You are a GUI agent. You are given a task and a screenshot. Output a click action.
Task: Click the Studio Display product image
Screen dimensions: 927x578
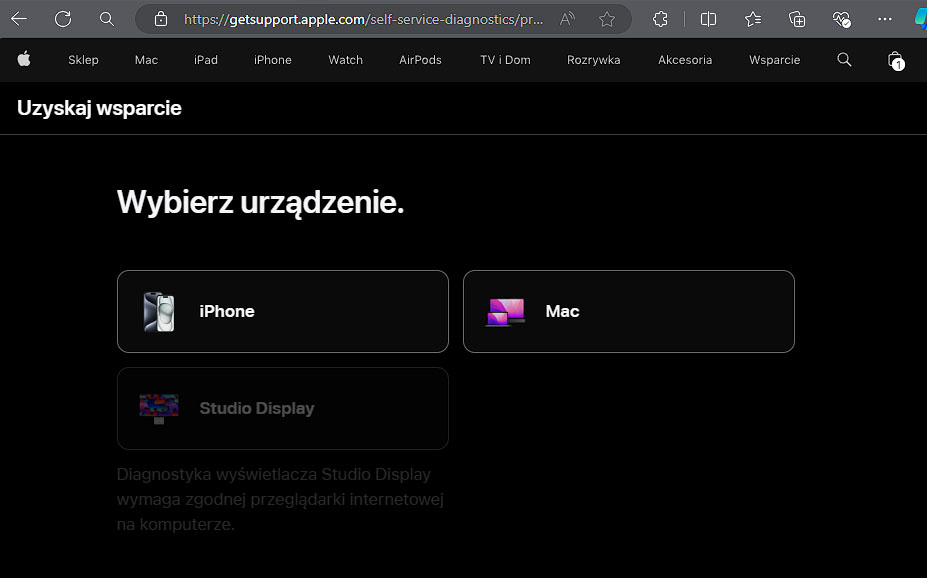[159, 408]
